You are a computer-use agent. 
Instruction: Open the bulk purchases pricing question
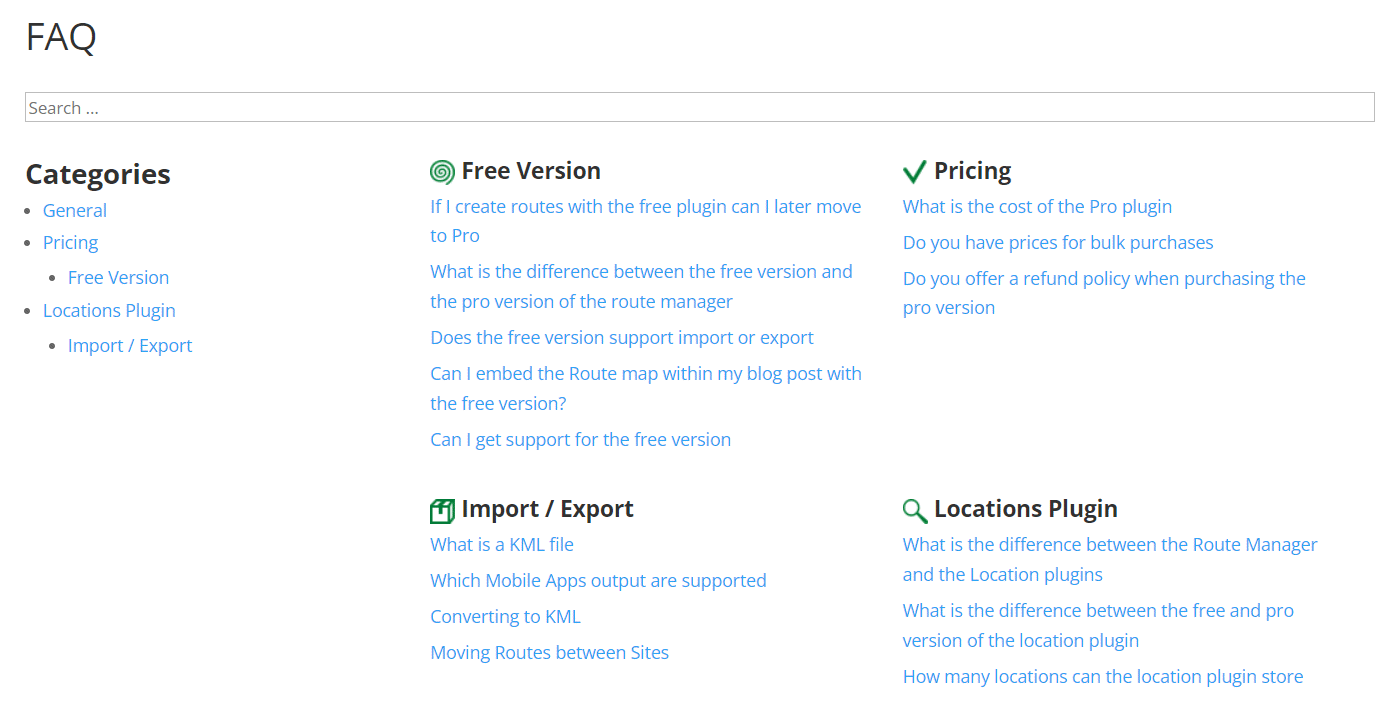tap(1058, 242)
